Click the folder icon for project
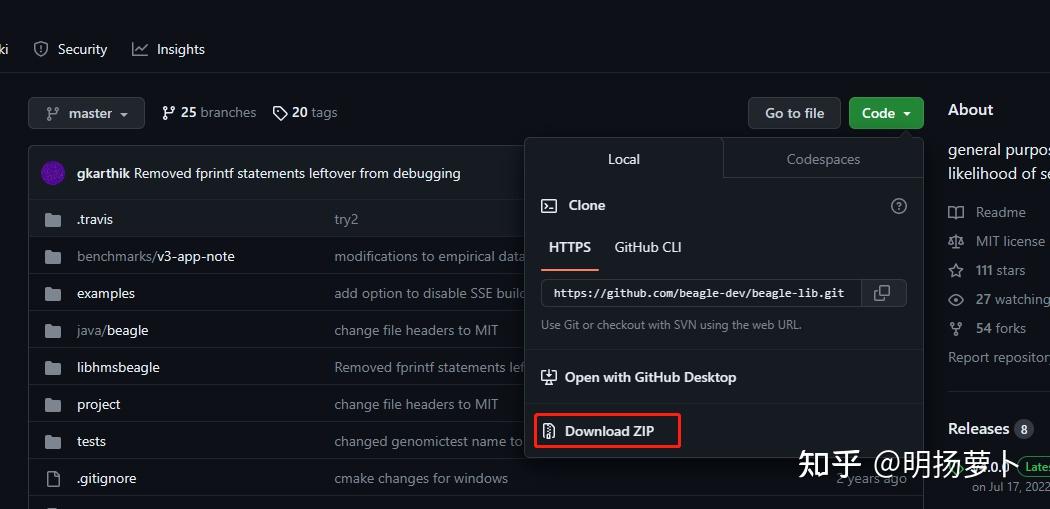This screenshot has width=1050, height=509. tap(53, 405)
